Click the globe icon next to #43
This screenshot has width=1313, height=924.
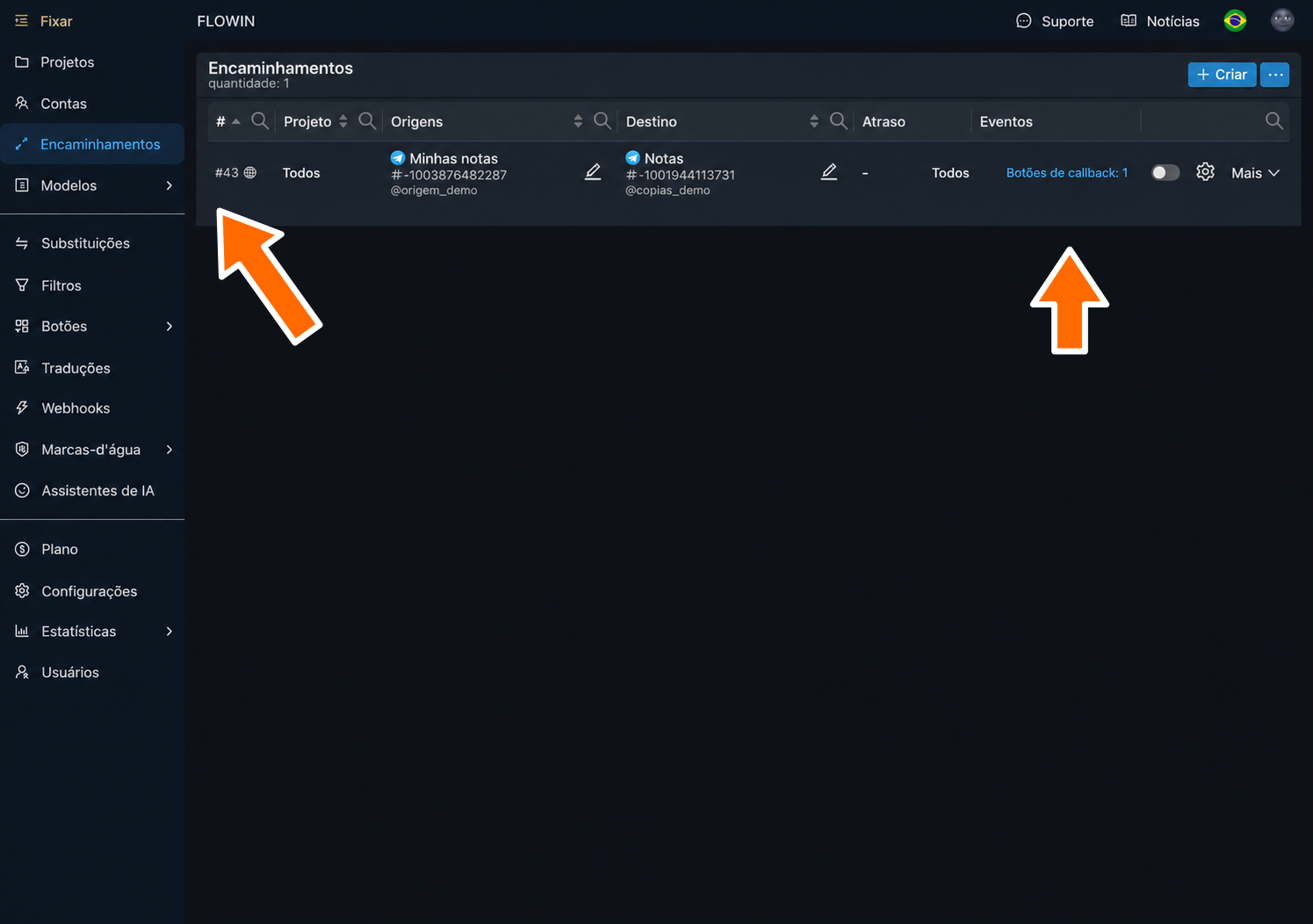[250, 173]
